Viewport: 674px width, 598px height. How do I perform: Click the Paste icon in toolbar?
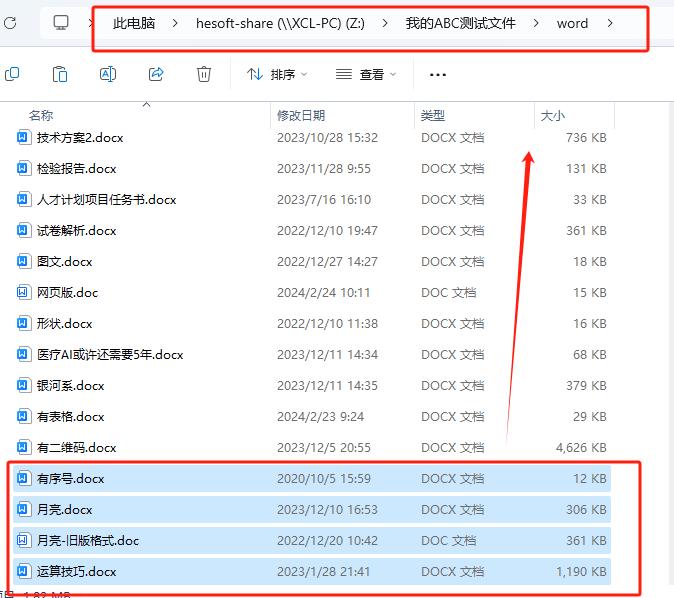tap(60, 74)
